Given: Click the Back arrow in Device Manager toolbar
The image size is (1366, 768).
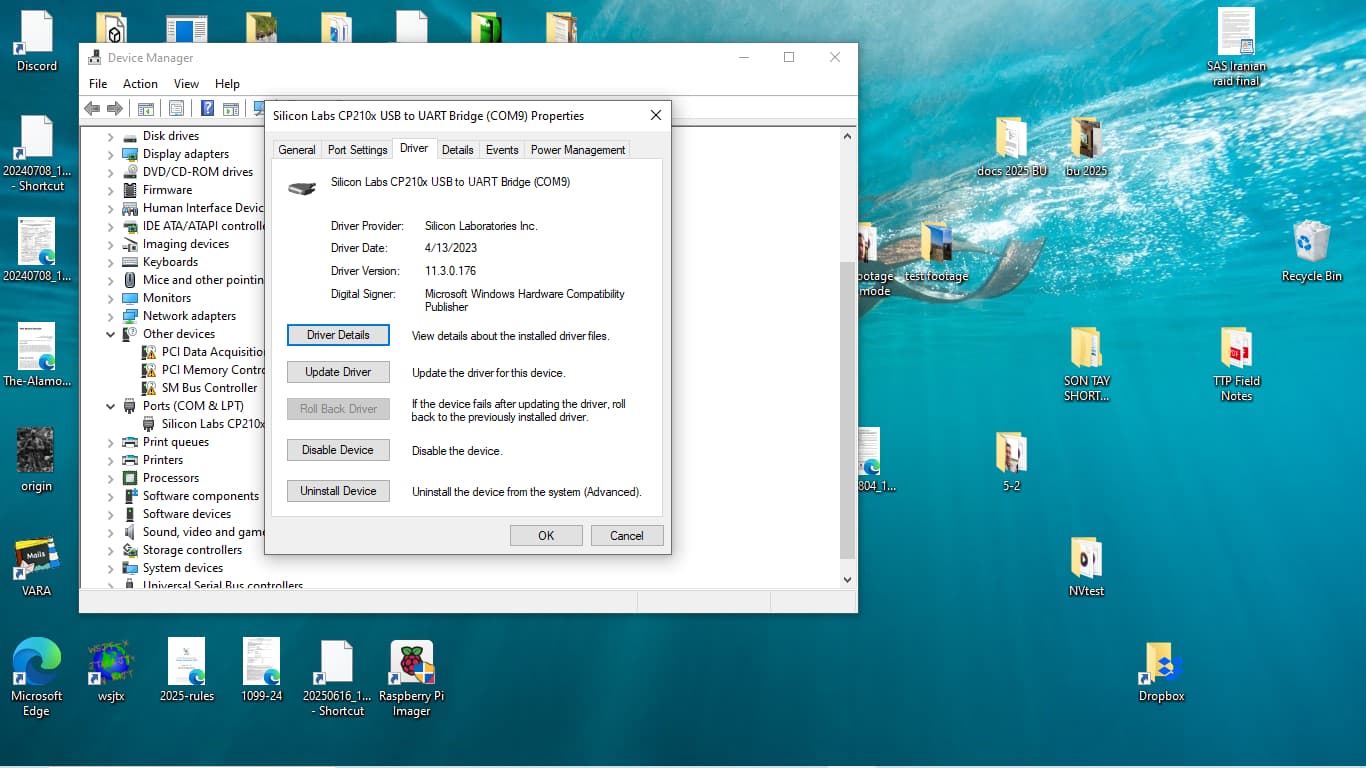Looking at the screenshot, I should pos(92,109).
